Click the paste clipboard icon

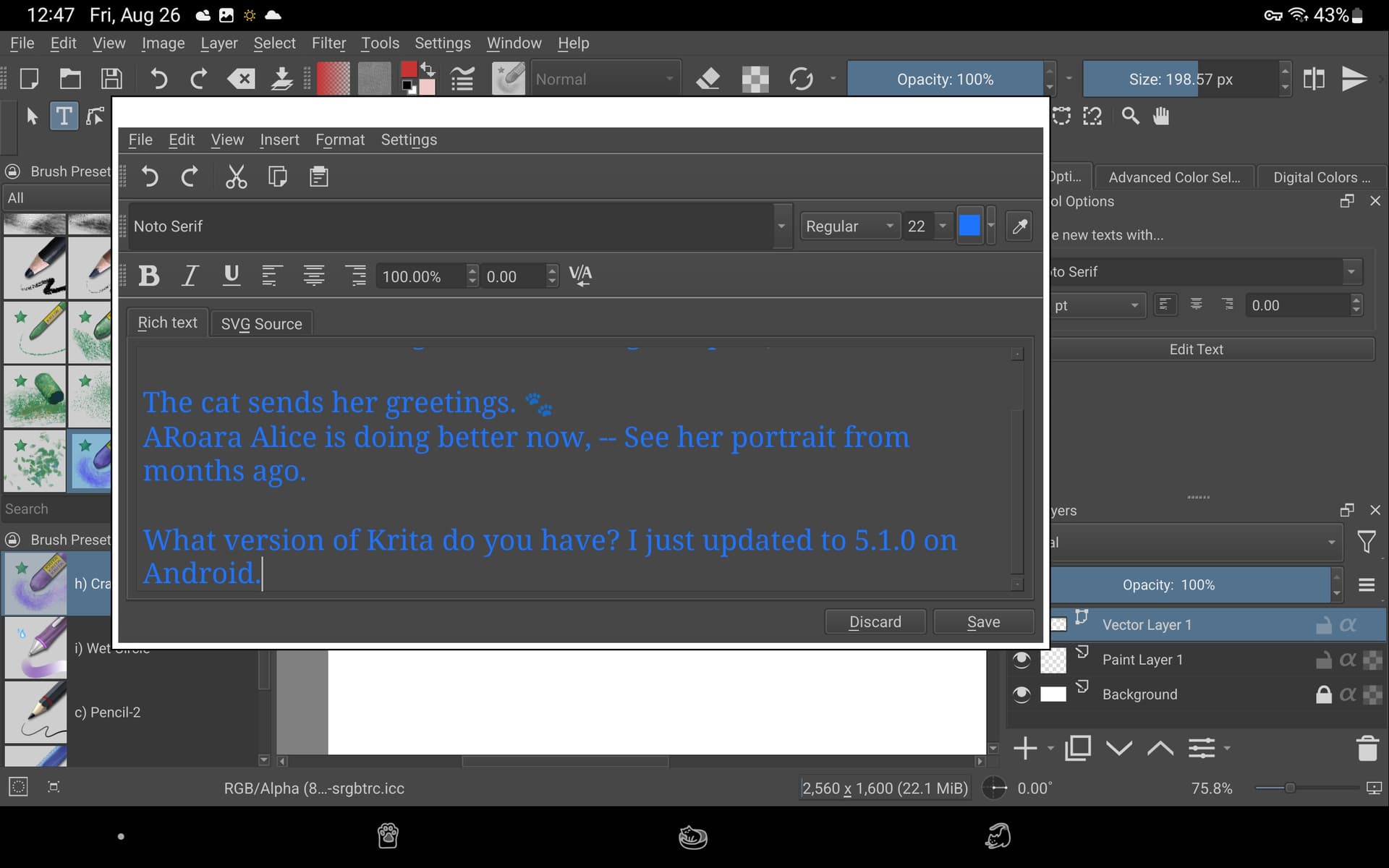tap(318, 177)
